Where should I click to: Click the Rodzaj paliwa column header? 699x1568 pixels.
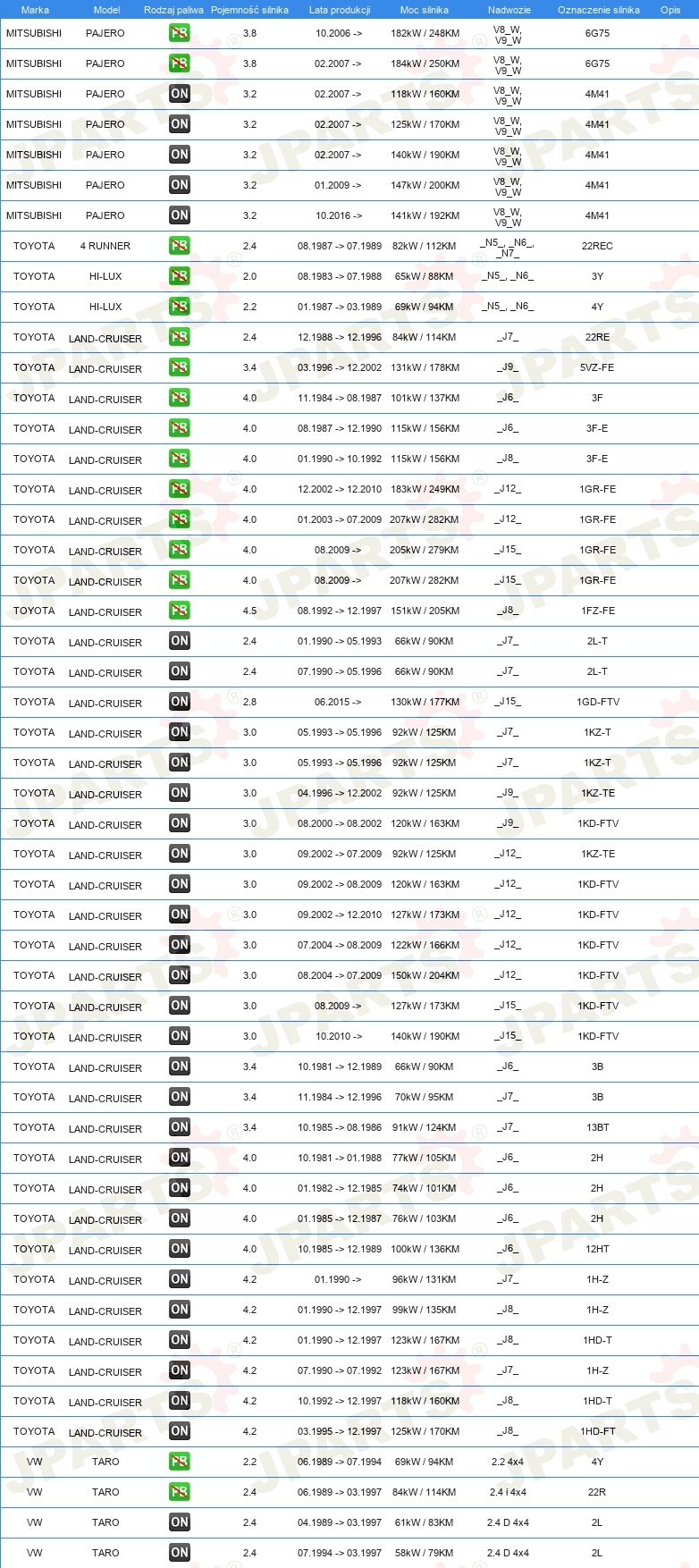(x=173, y=10)
